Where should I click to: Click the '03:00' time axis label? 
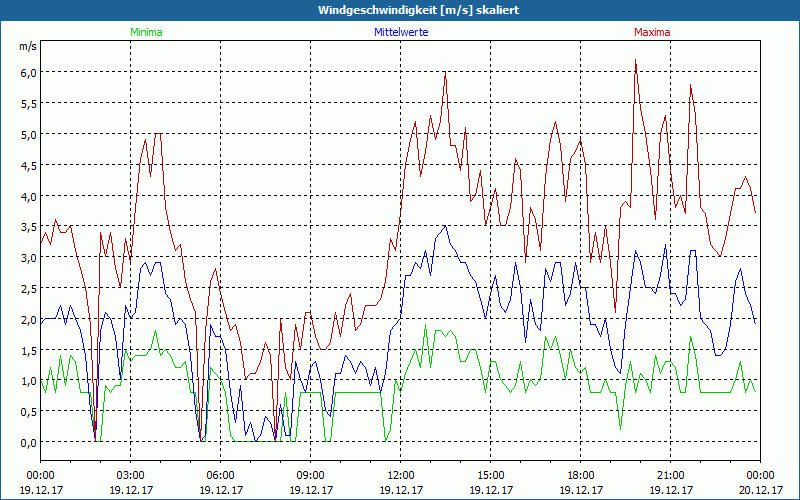(x=131, y=476)
